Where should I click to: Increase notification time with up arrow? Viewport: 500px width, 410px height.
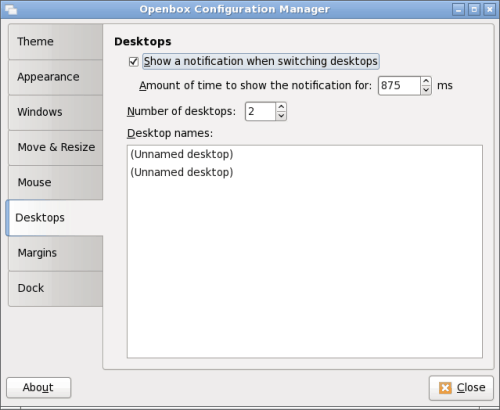point(426,81)
